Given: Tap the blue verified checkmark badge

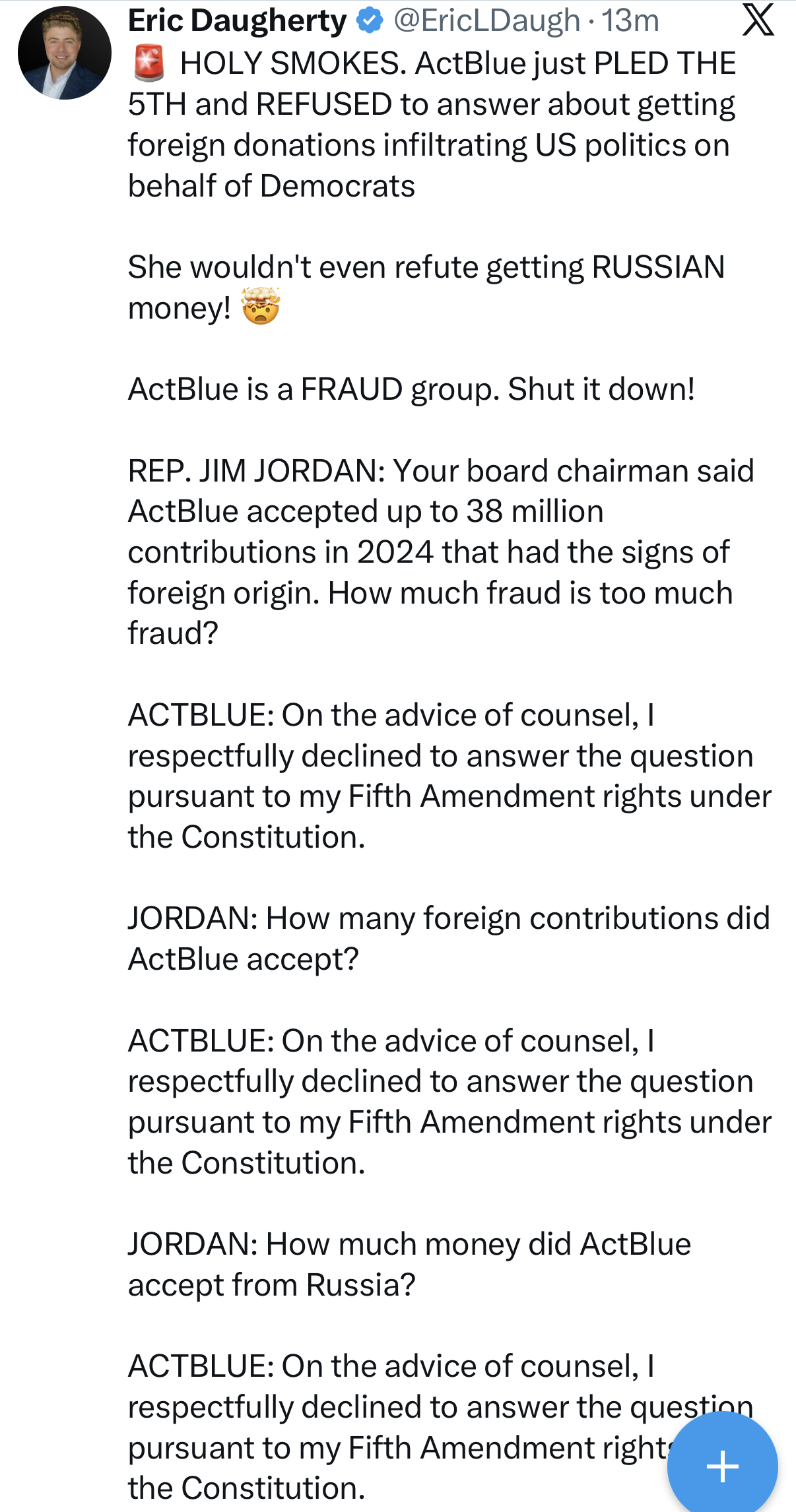Looking at the screenshot, I should pos(370,20).
